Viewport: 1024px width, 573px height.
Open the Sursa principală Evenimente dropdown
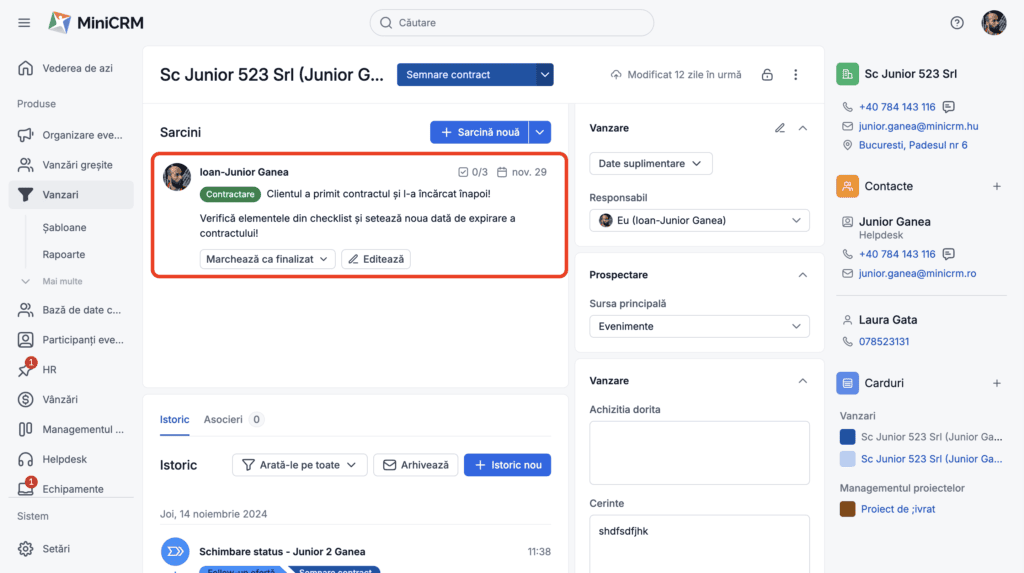(x=699, y=326)
